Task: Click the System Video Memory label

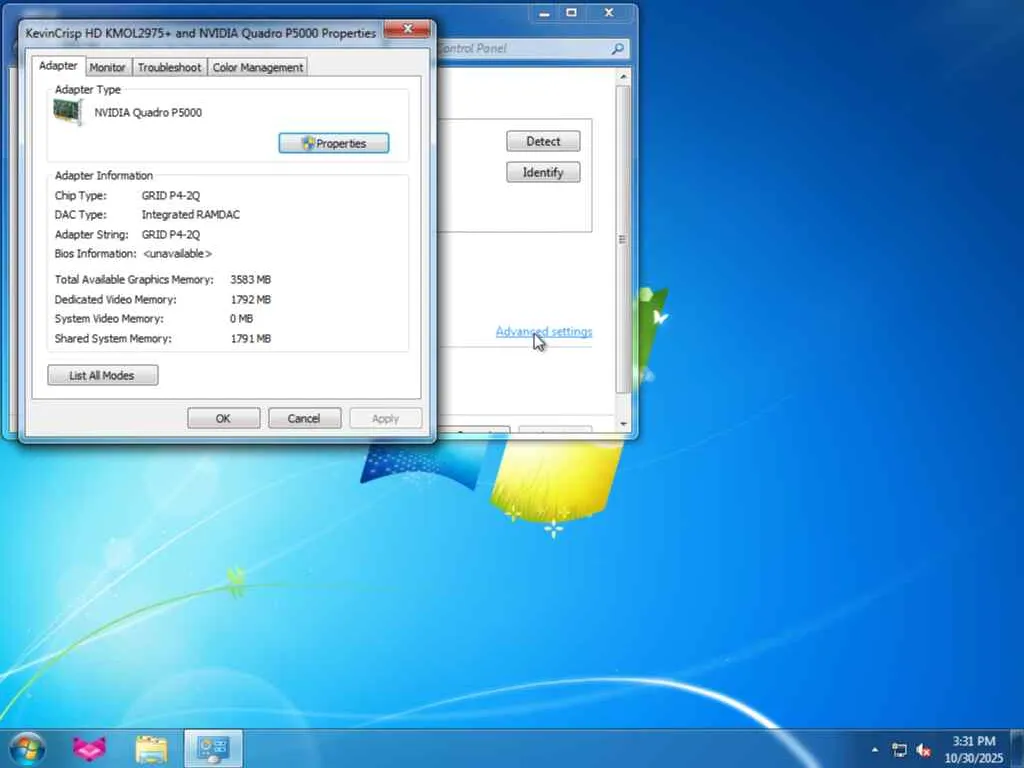Action: point(109,319)
